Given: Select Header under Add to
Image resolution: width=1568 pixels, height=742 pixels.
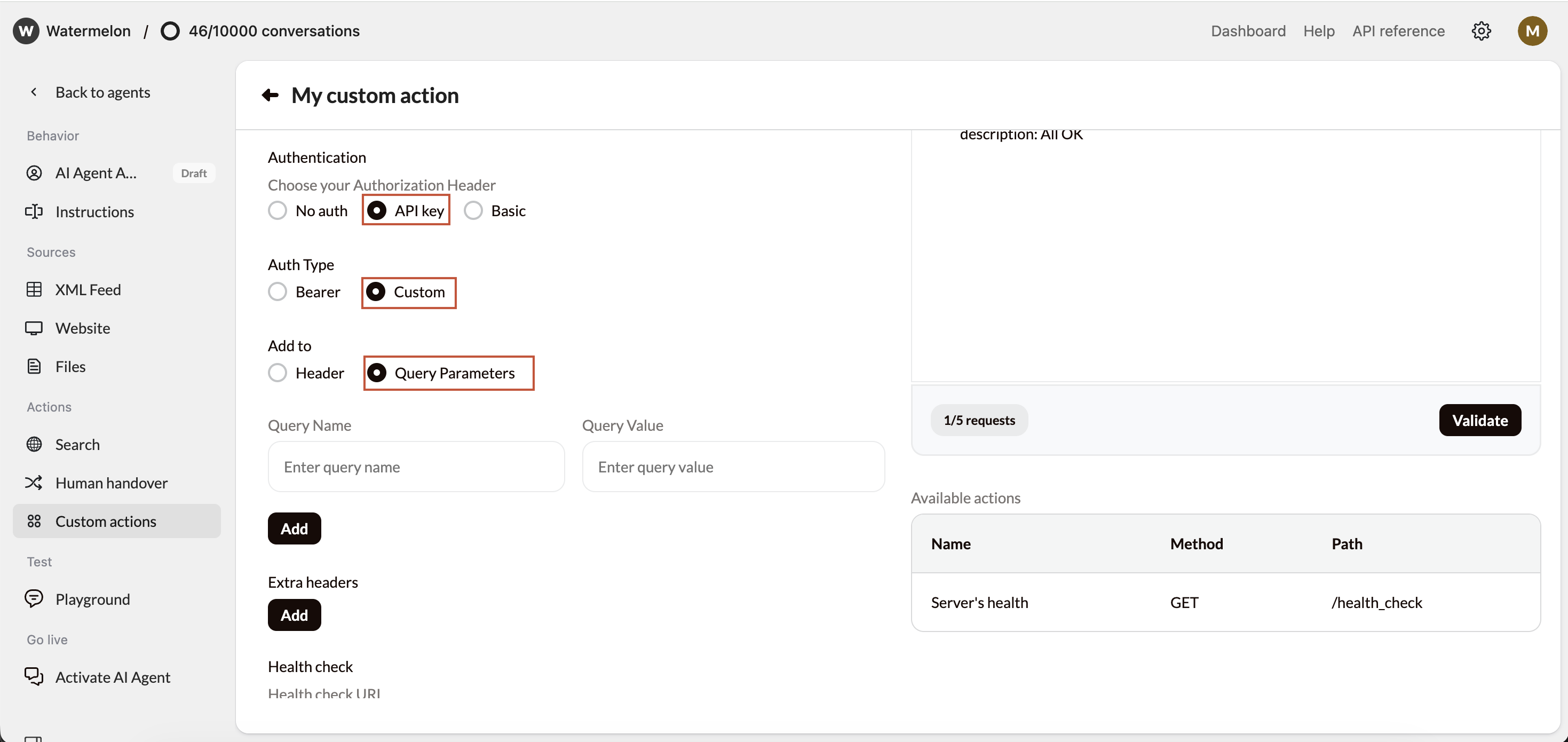Looking at the screenshot, I should pyautogui.click(x=278, y=373).
